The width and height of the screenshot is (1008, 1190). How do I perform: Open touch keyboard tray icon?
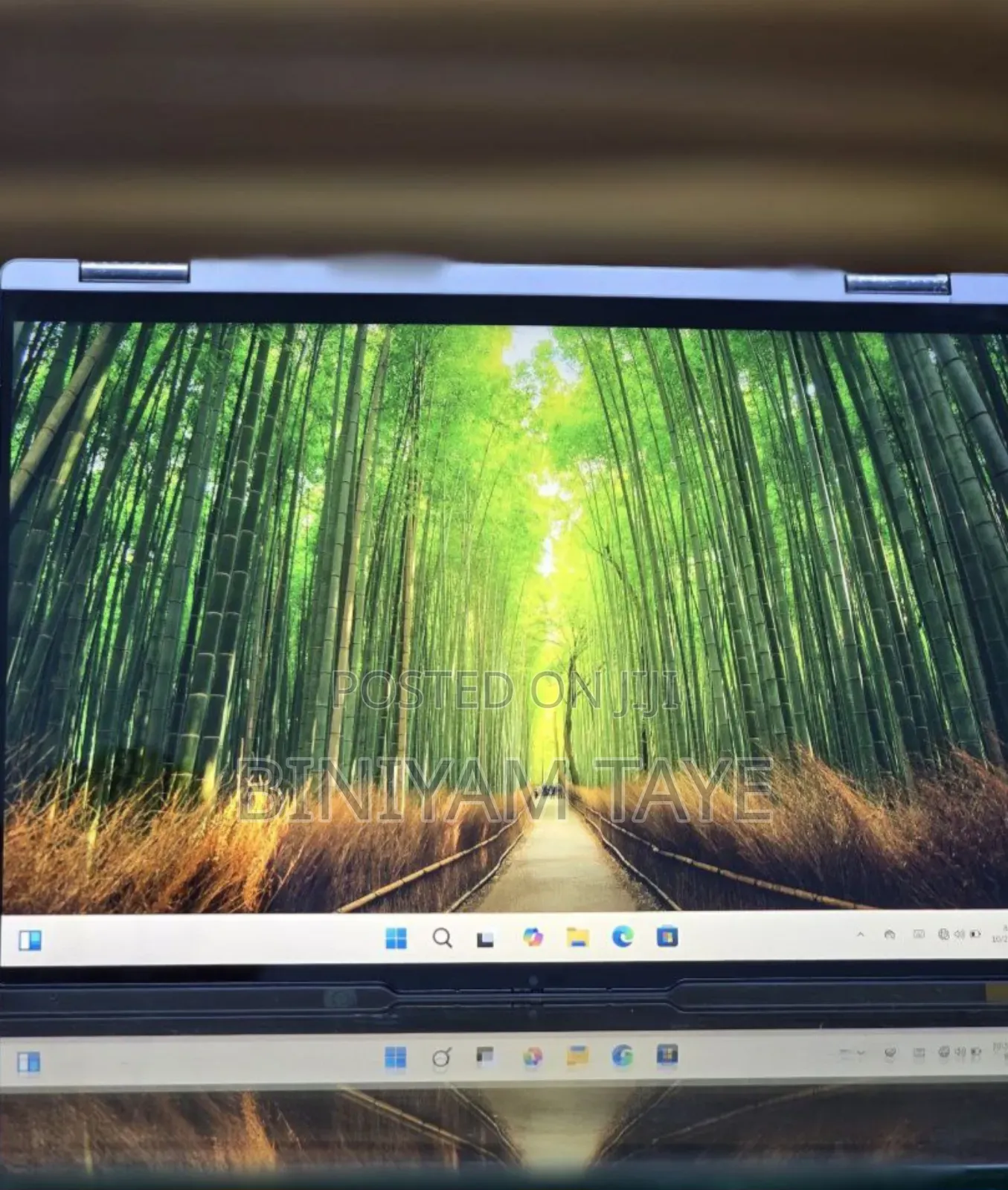click(x=919, y=934)
